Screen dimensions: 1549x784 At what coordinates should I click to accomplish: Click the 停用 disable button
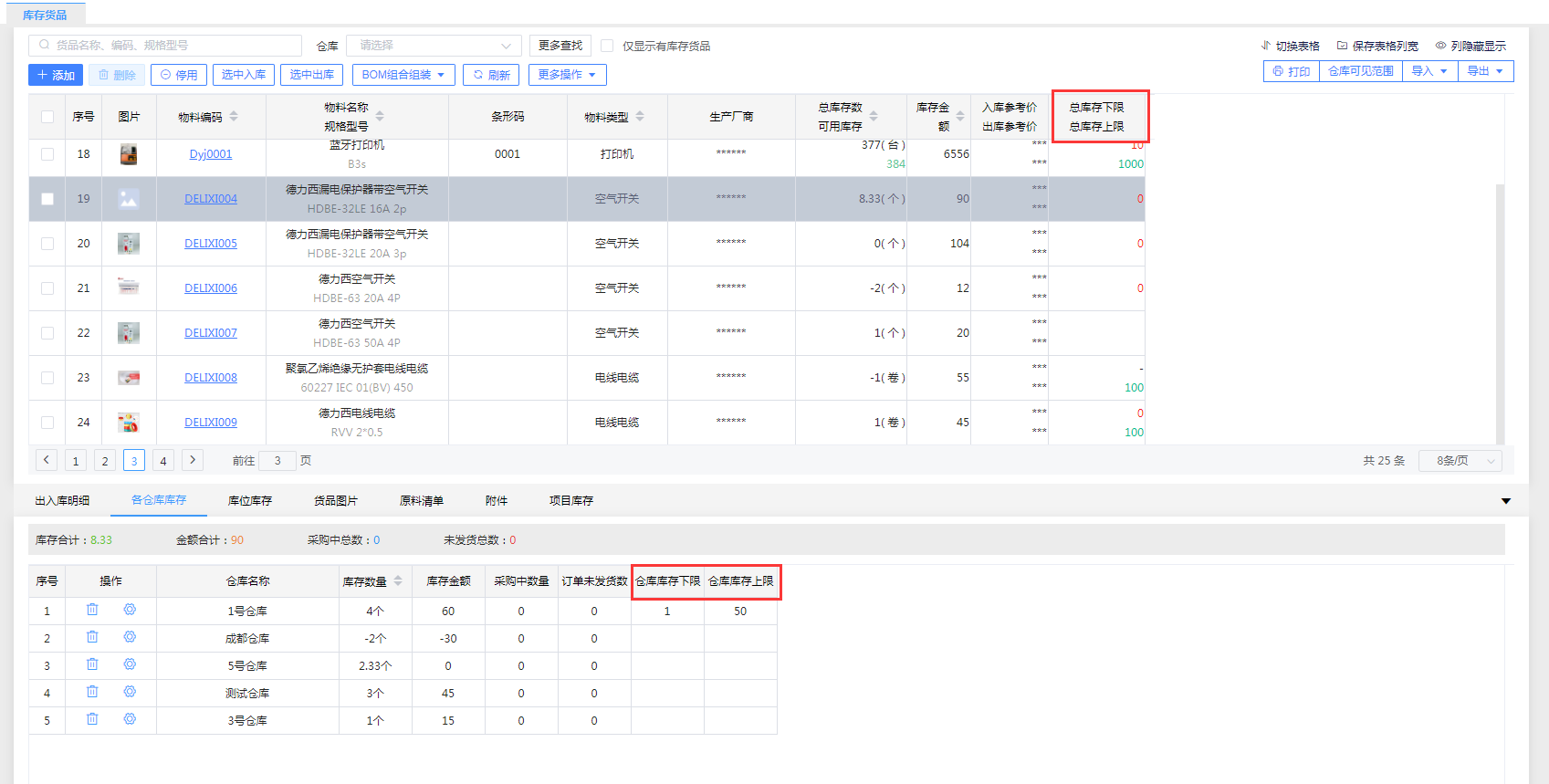click(179, 75)
